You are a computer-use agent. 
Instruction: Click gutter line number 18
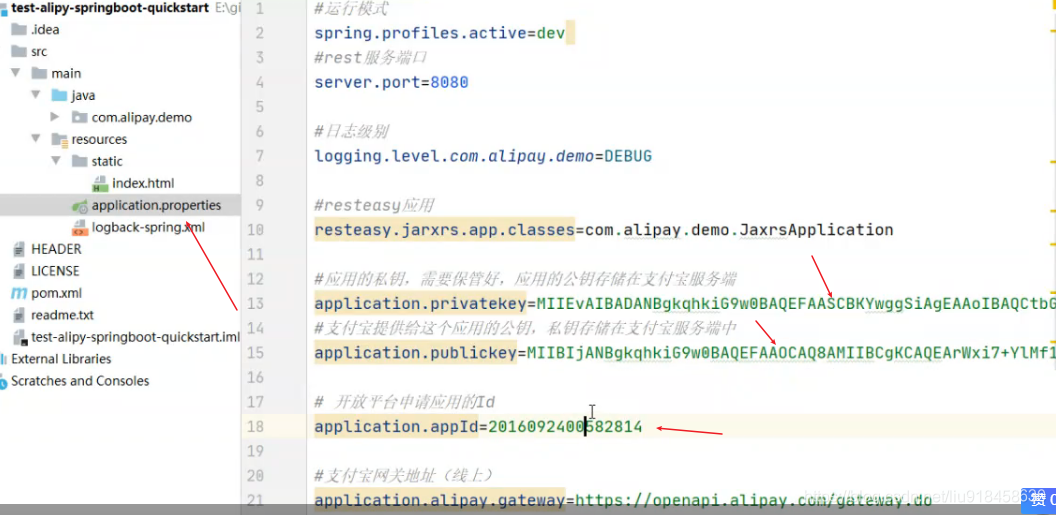[x=256, y=427]
